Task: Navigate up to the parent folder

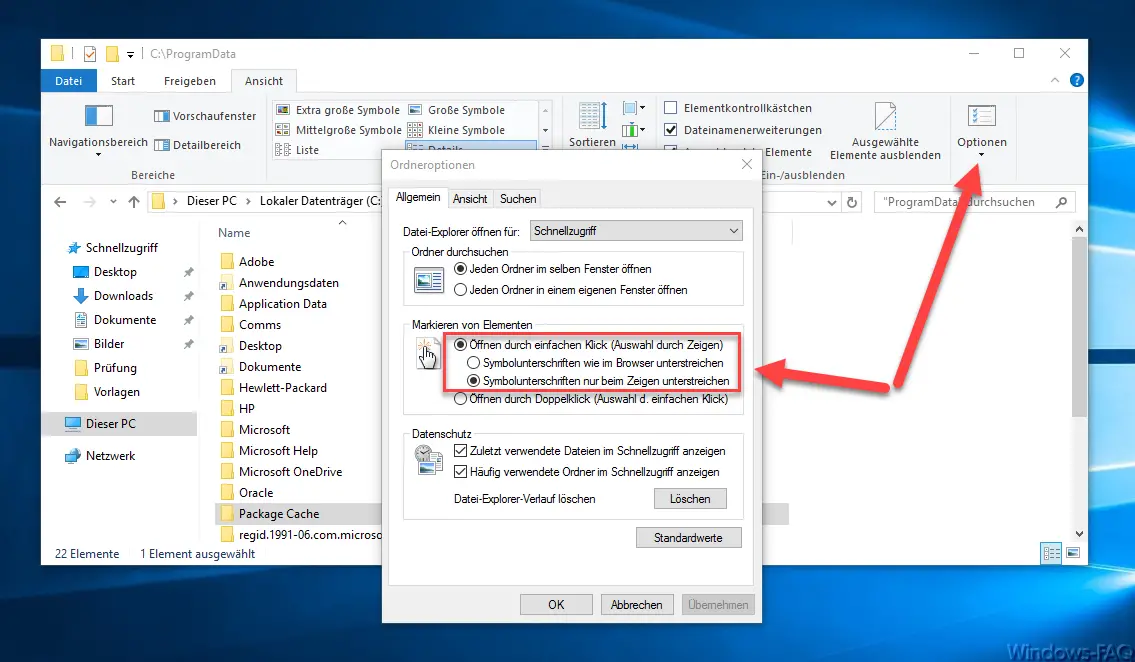Action: point(135,201)
